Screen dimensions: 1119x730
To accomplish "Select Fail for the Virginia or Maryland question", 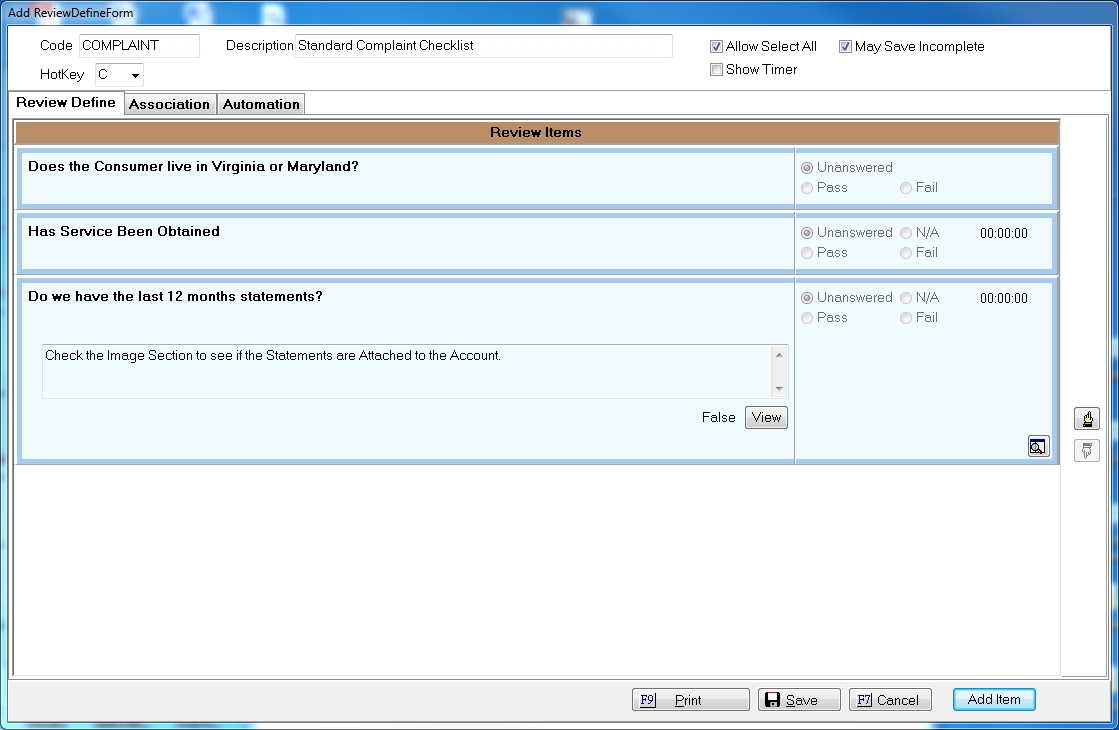I will [906, 188].
